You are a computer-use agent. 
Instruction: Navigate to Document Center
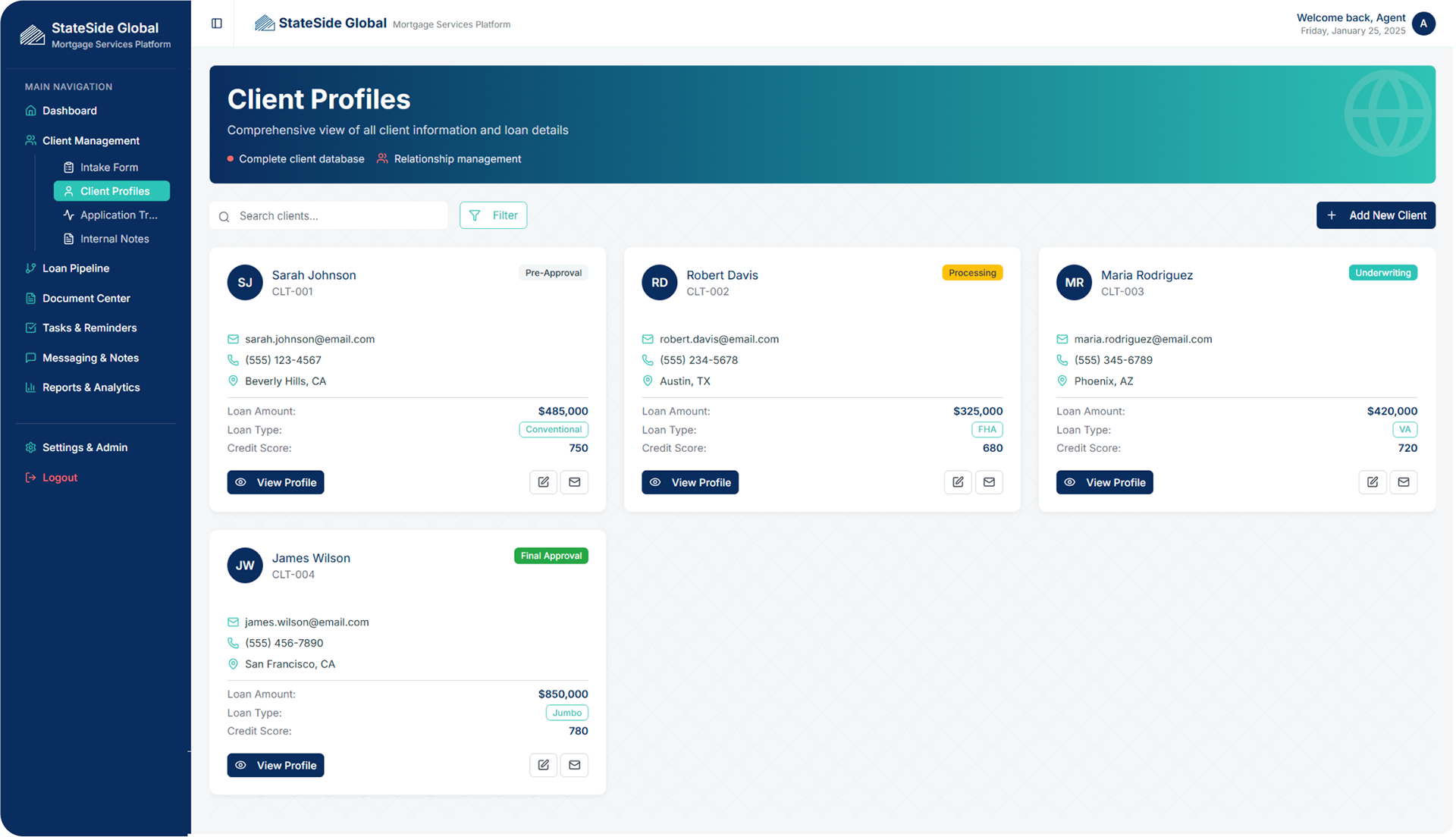coord(86,299)
